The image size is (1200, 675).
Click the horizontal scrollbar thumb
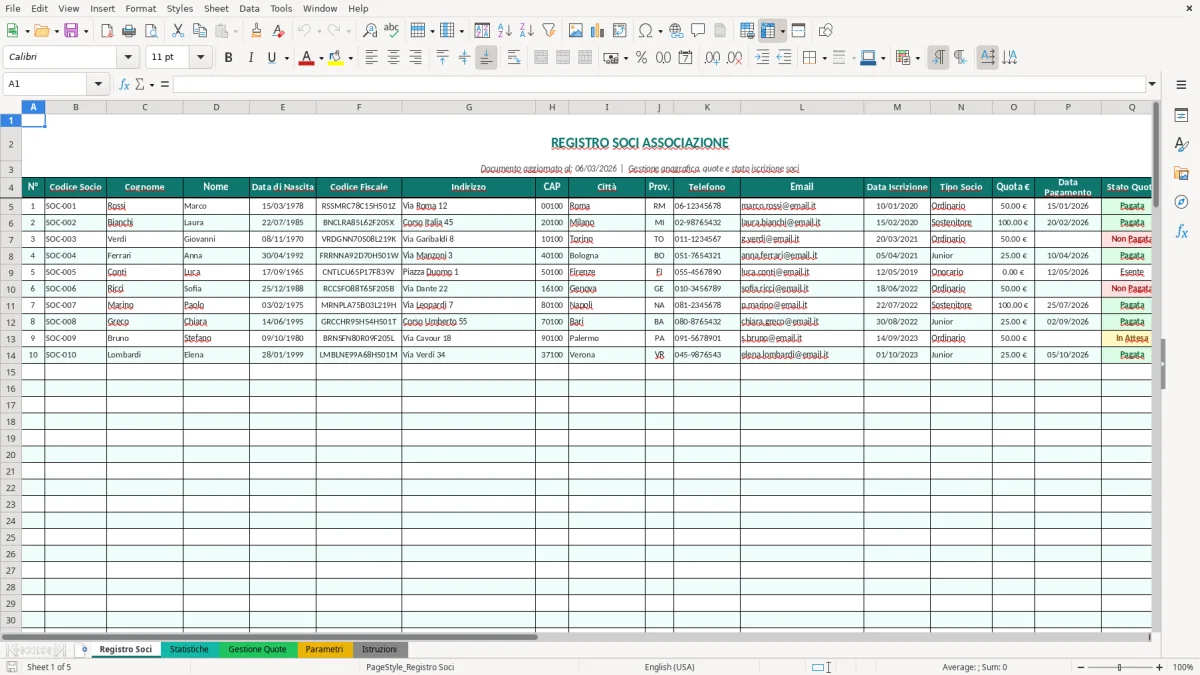tap(270, 637)
